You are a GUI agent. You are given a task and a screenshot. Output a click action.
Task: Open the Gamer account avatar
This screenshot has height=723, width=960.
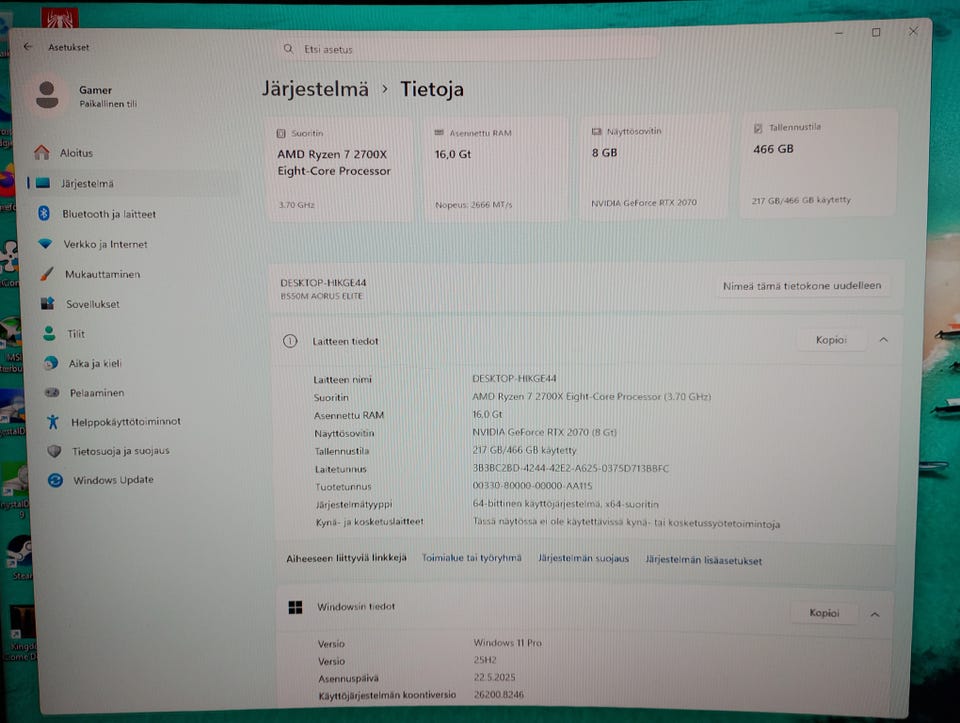[47, 96]
